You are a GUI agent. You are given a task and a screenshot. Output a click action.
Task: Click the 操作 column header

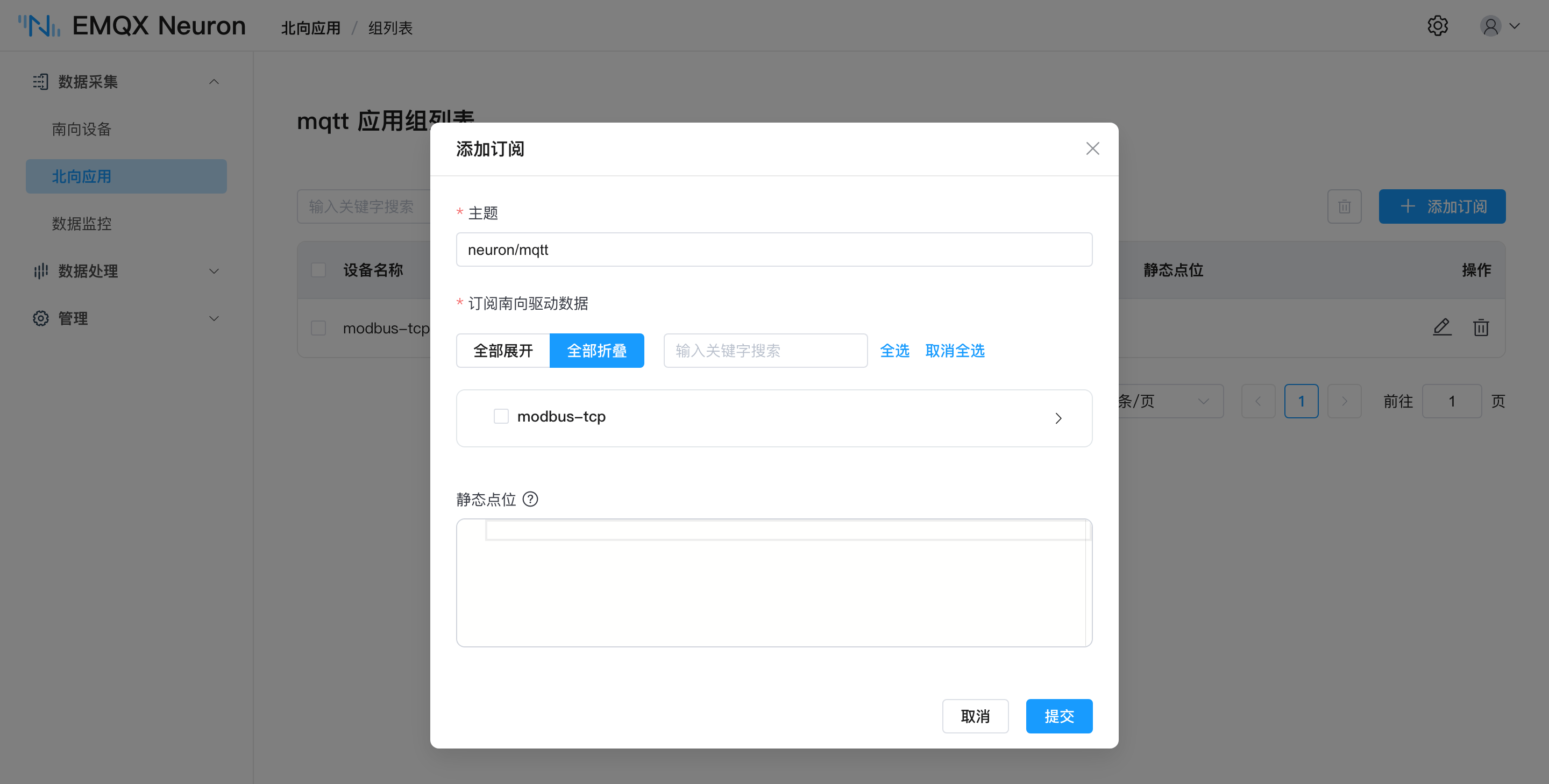(x=1476, y=270)
